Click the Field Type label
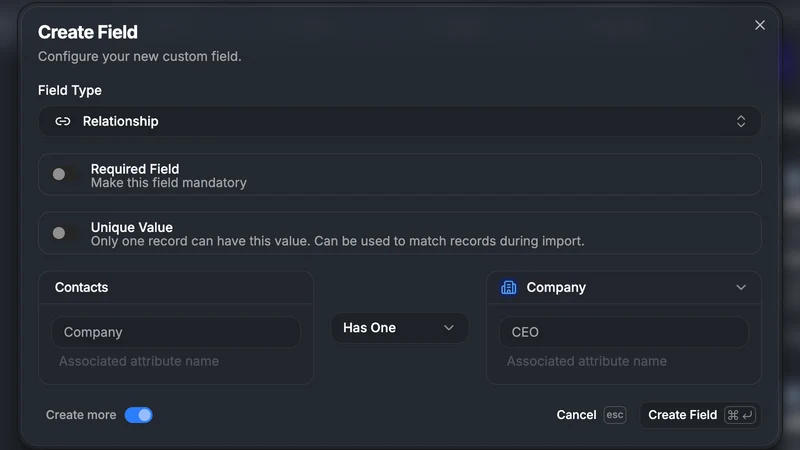Image resolution: width=800 pixels, height=450 pixels. [70, 90]
